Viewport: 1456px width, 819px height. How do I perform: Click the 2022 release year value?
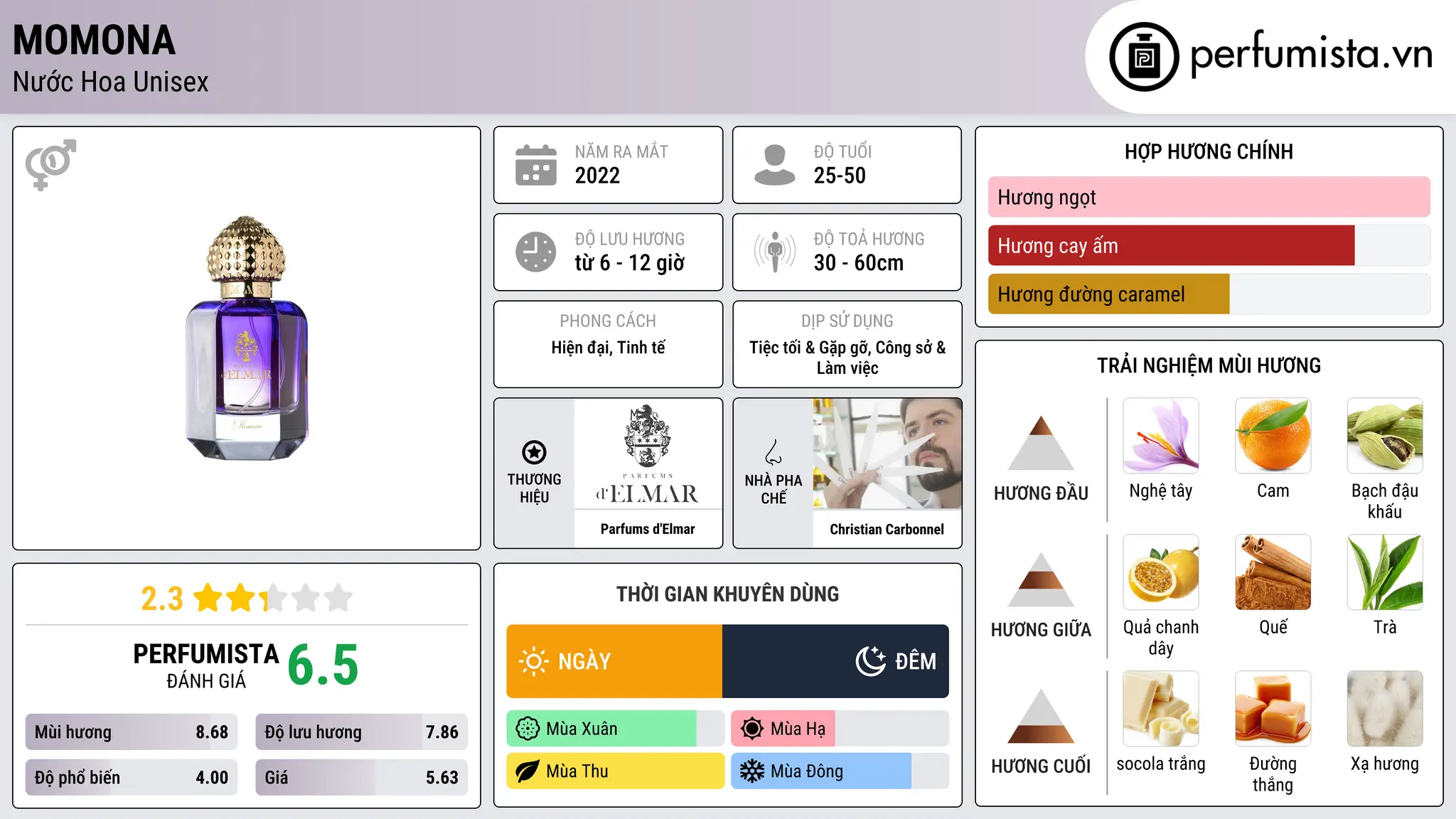click(597, 176)
